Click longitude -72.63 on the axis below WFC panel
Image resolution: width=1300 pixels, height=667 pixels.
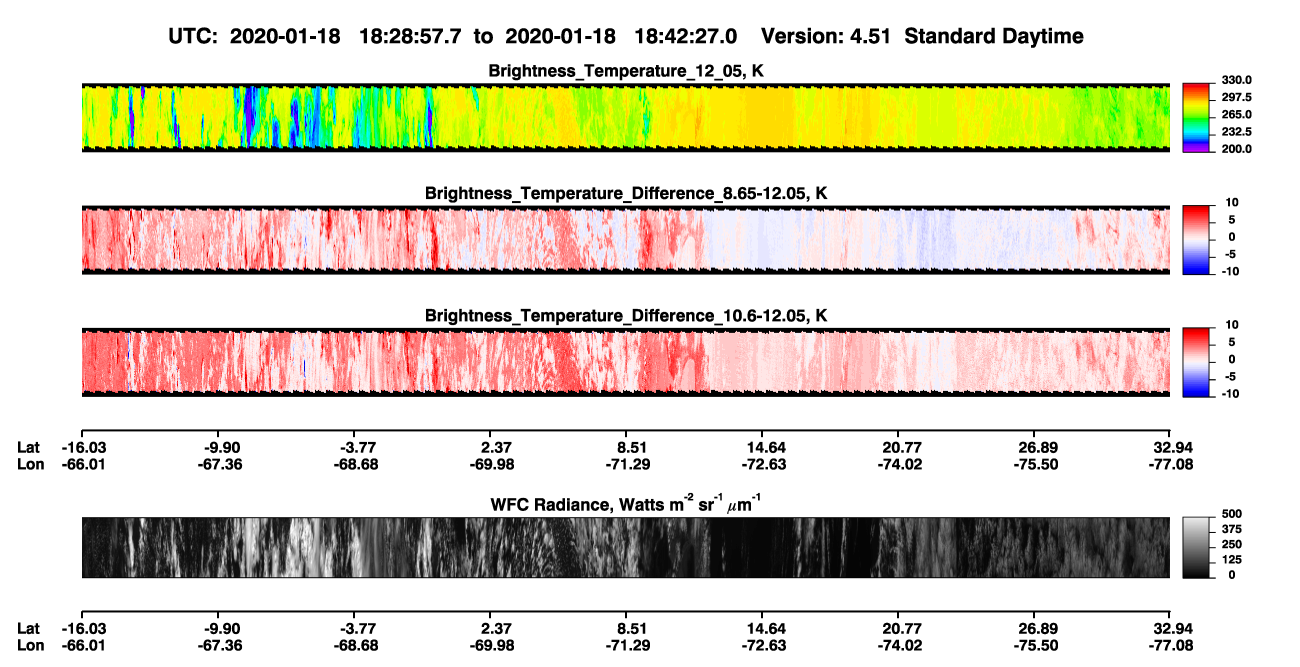click(x=763, y=645)
